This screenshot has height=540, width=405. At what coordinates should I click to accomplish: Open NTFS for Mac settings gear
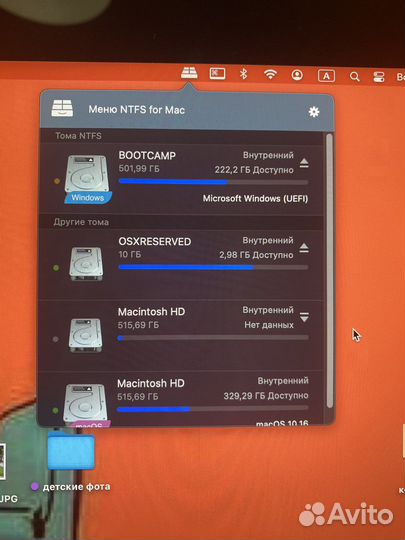point(313,112)
